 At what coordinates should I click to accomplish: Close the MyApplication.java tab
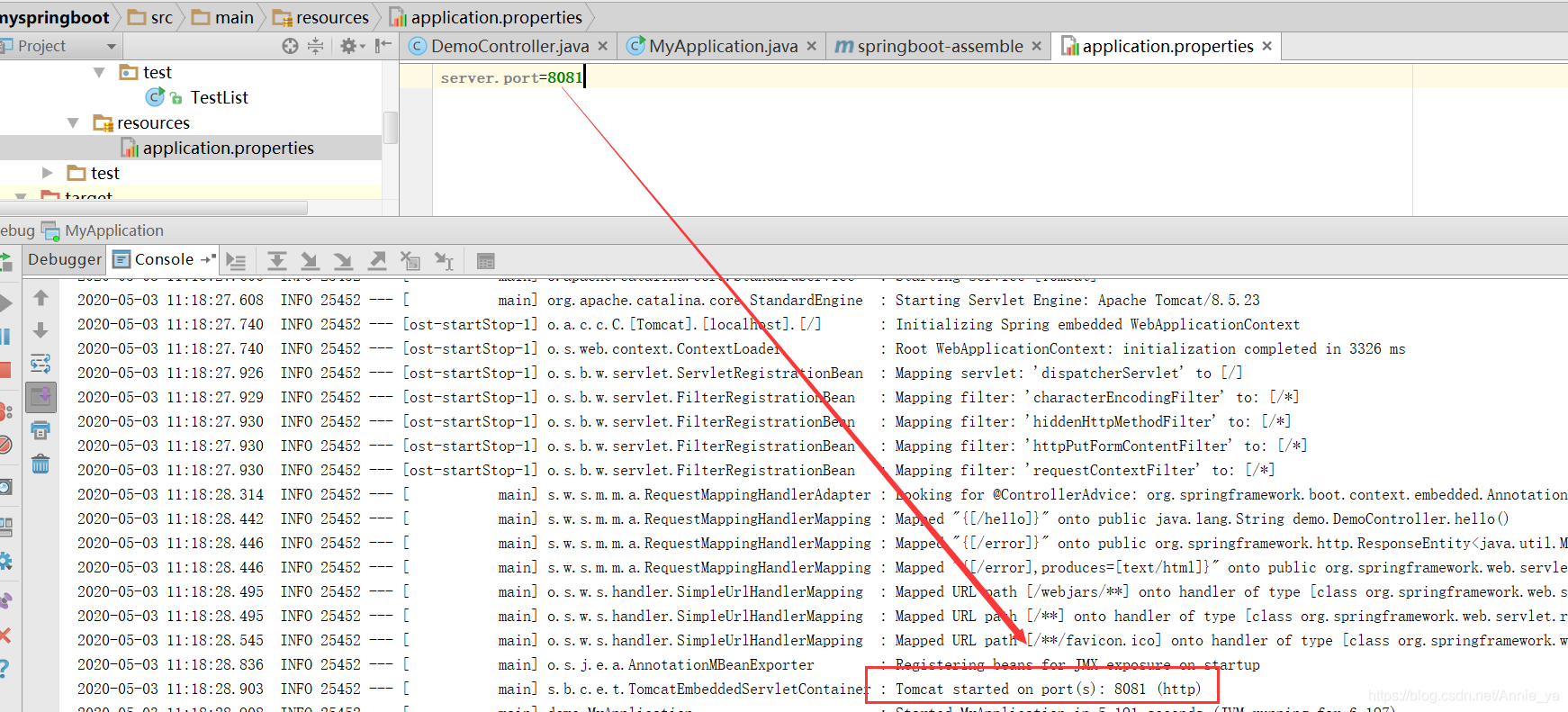point(811,46)
